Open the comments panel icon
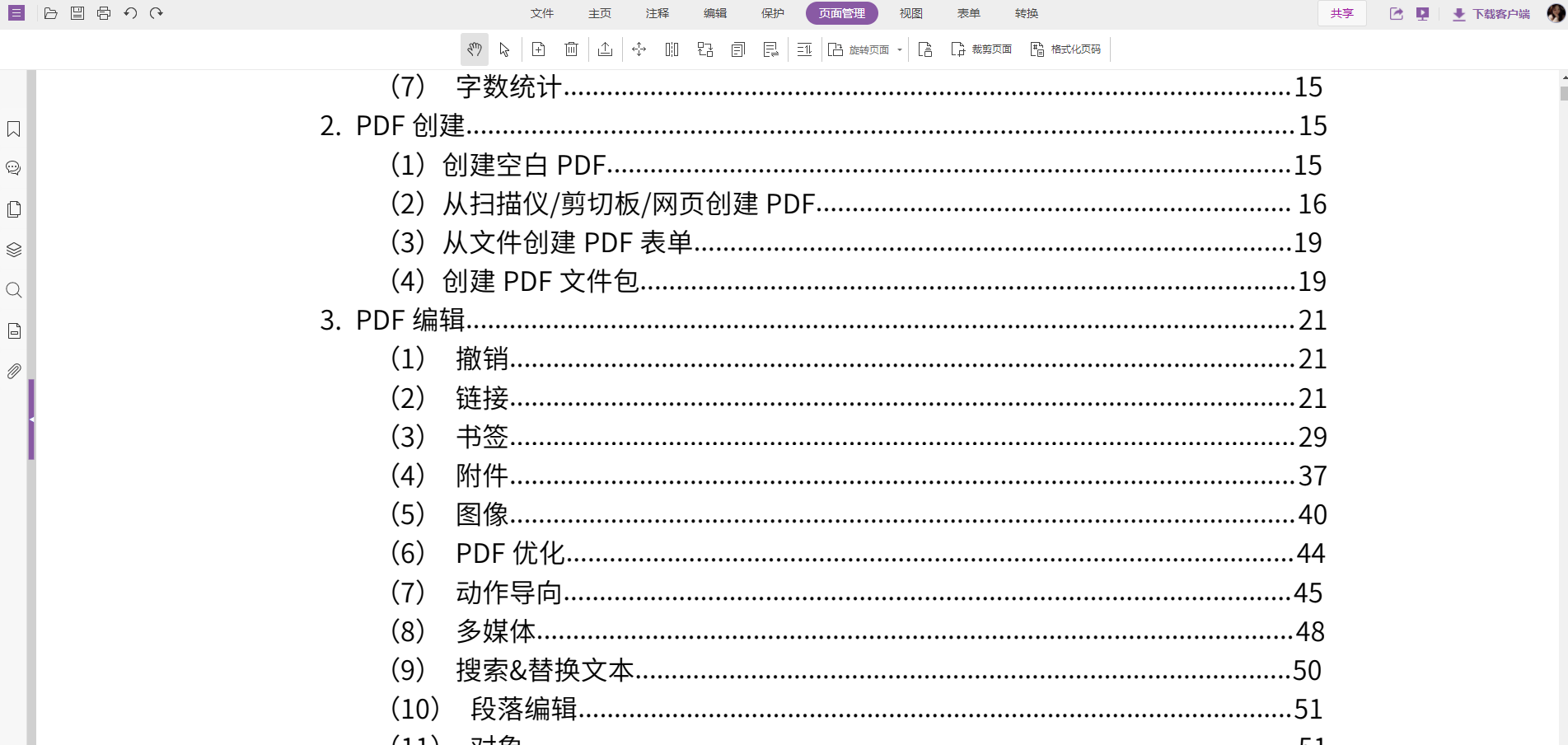Viewport: 1568px width, 745px height. pyautogui.click(x=13, y=167)
